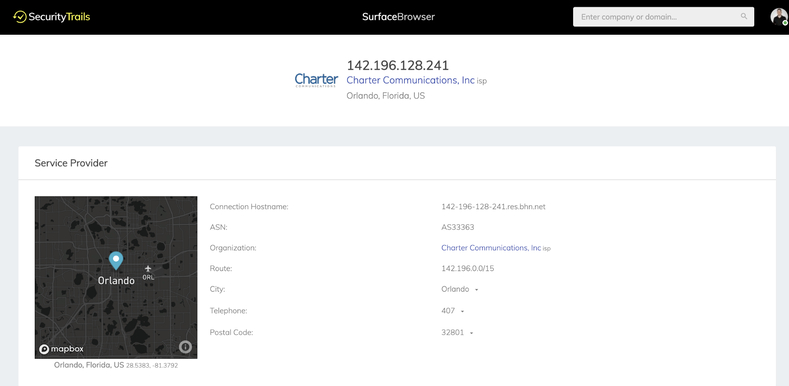Click the Connection Hostname label
Image resolution: width=789 pixels, height=386 pixels.
pyautogui.click(x=249, y=206)
